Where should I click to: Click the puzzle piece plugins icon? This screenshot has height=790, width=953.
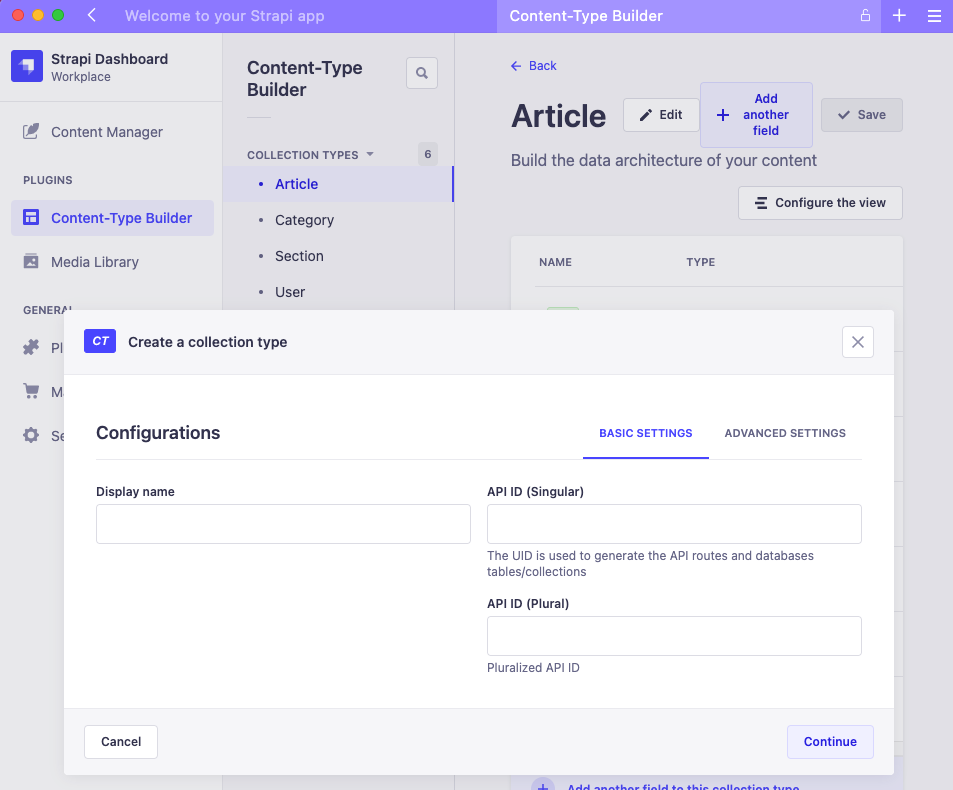click(31, 348)
